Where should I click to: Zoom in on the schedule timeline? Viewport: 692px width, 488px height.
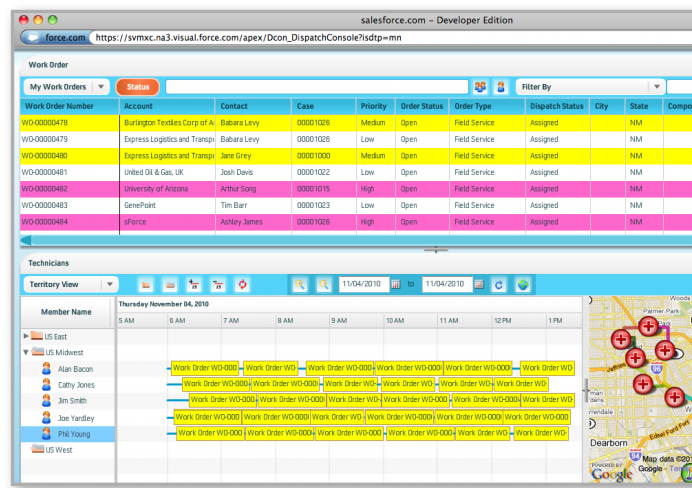pyautogui.click(x=300, y=285)
